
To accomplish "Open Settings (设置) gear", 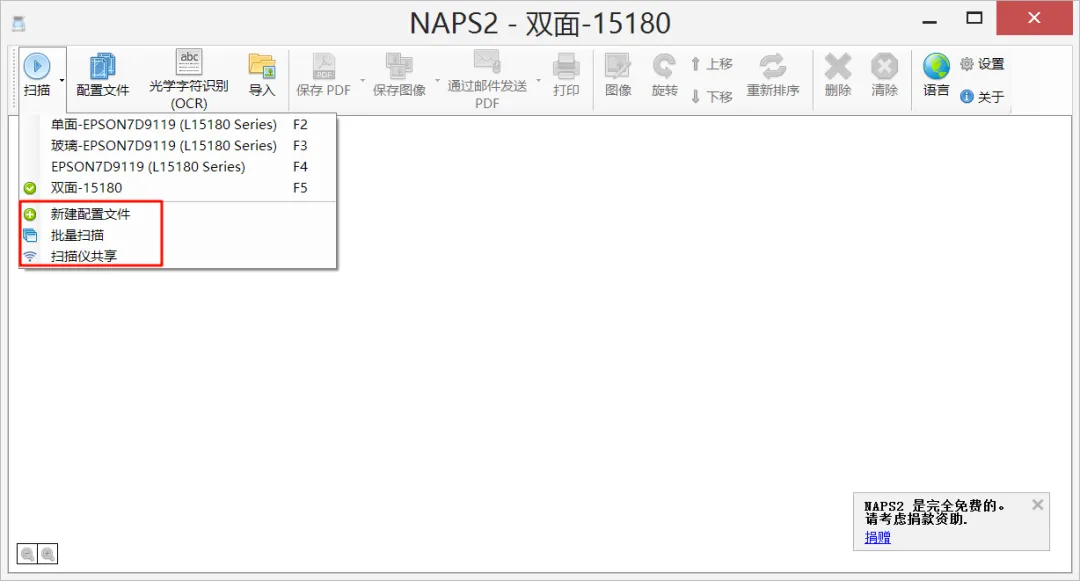I will point(982,64).
